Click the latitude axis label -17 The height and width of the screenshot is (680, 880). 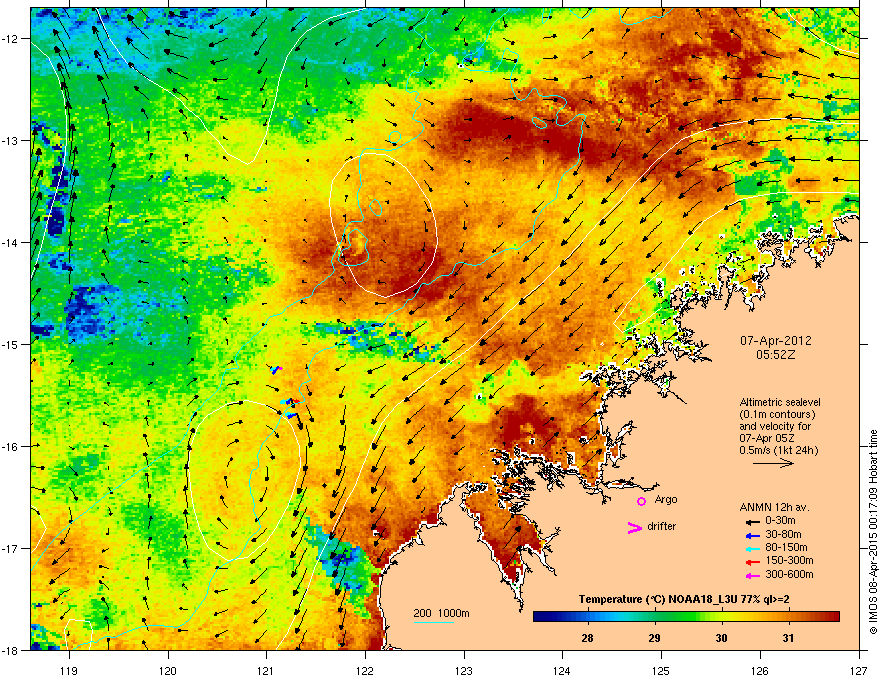[x=10, y=548]
